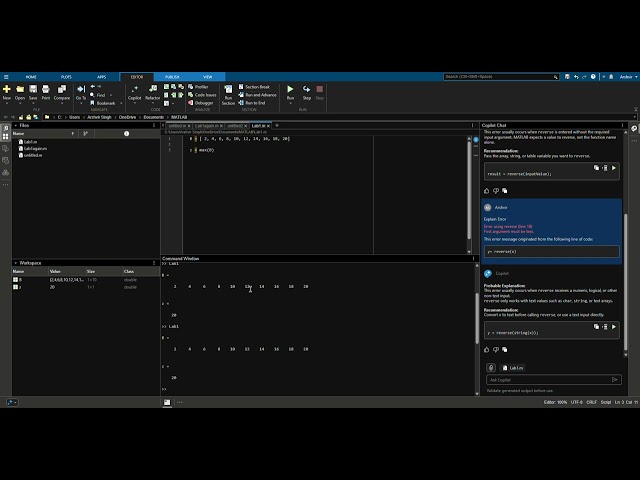Click the notifications bell icon

611,77
